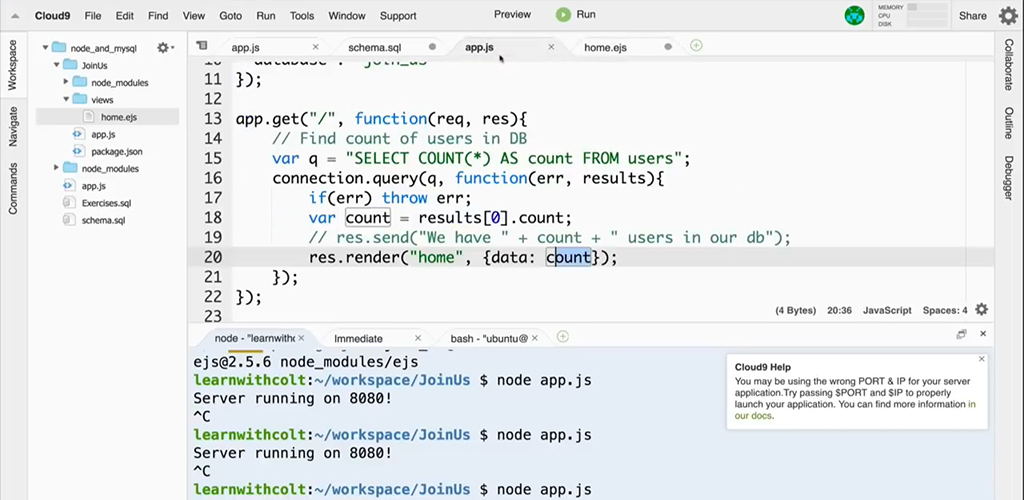Open the Spaces: 4 indentation selector
Viewport: 1024px width, 500px height.
click(944, 310)
